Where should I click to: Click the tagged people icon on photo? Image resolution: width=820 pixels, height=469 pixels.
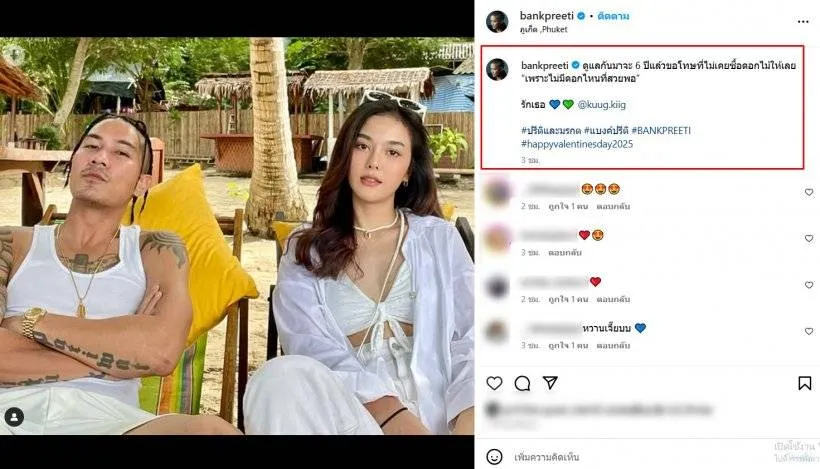click(x=14, y=417)
